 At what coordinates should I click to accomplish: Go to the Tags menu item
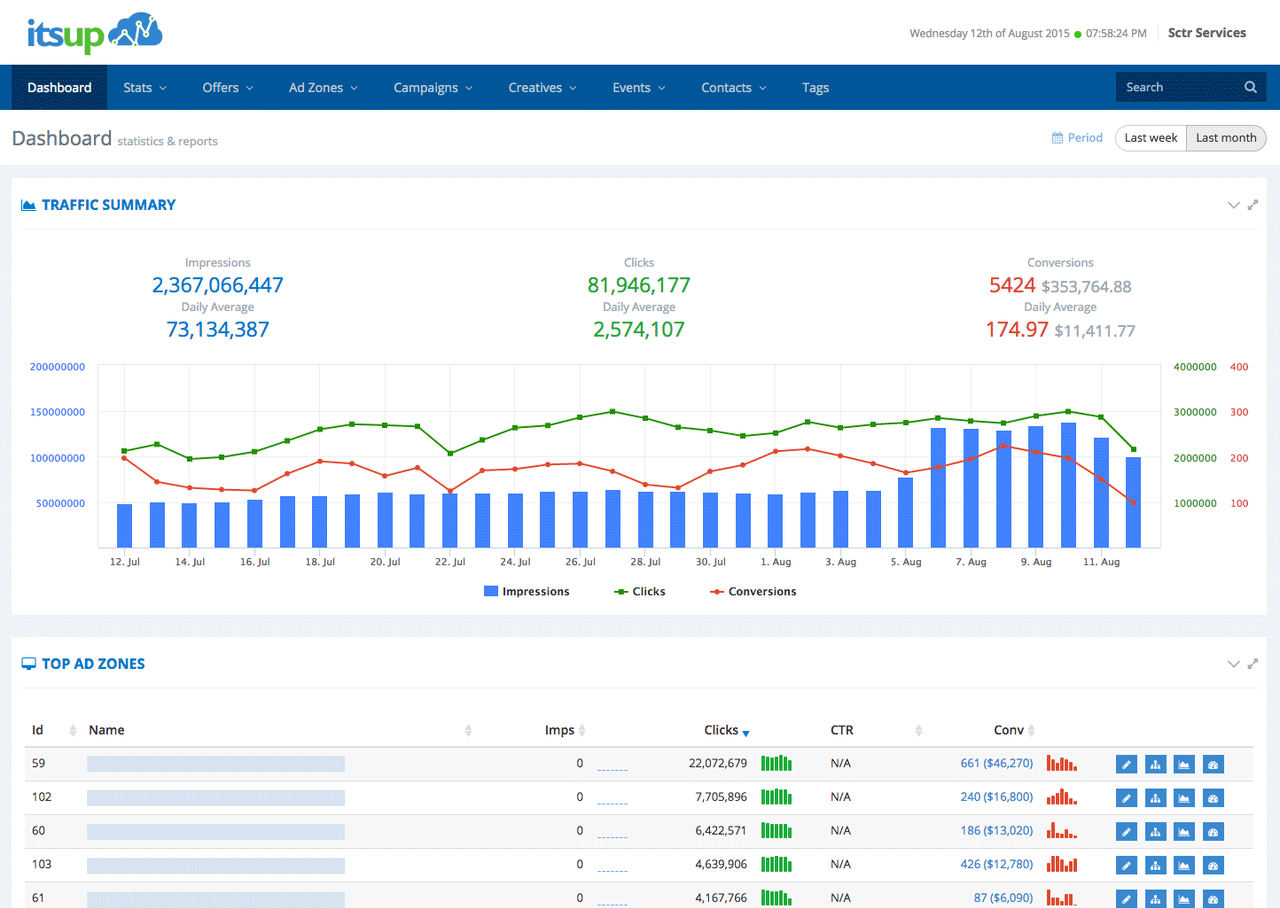(x=815, y=88)
